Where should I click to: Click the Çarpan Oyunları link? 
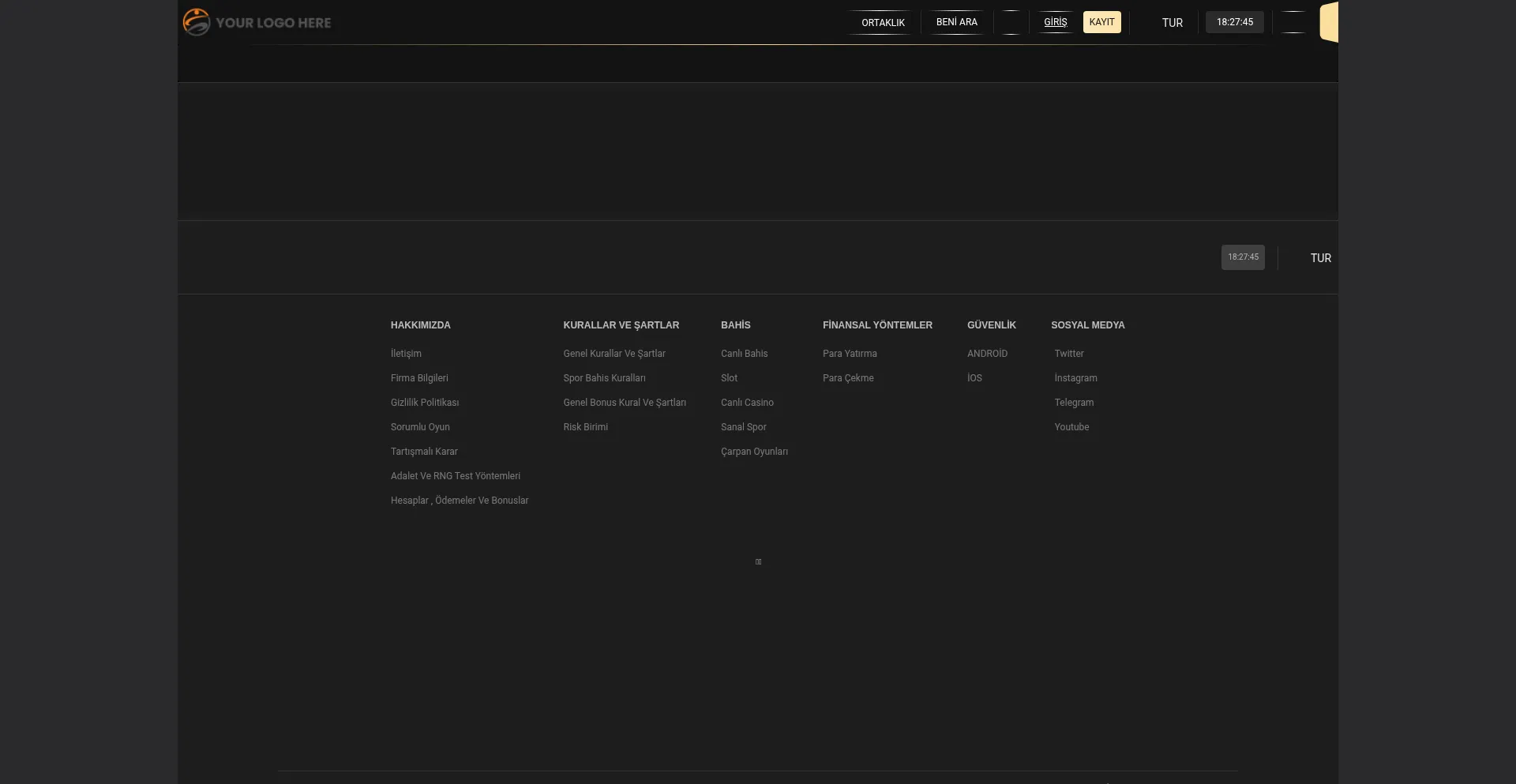pos(754,452)
